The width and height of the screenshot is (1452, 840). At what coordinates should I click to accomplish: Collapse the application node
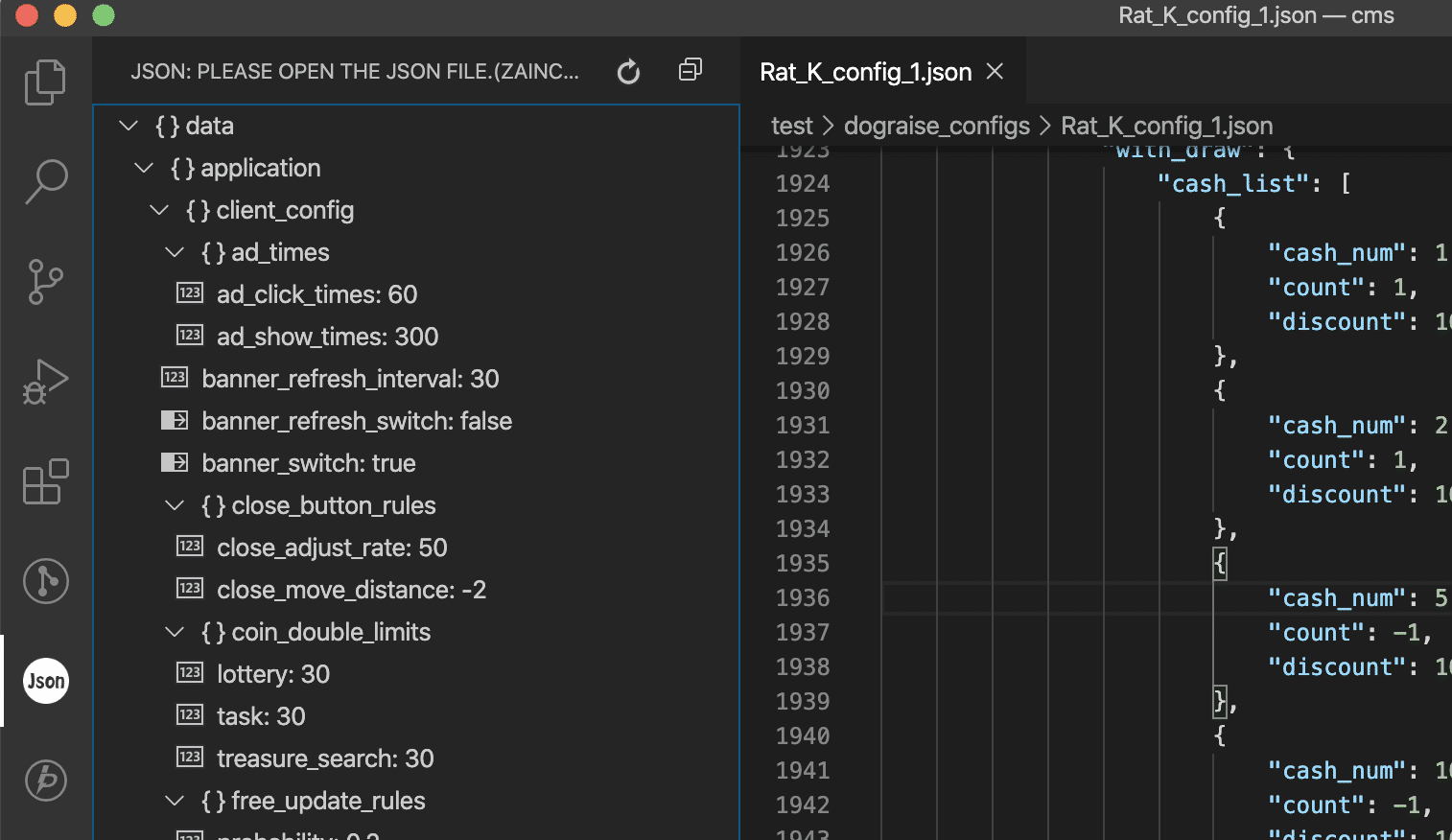144,168
